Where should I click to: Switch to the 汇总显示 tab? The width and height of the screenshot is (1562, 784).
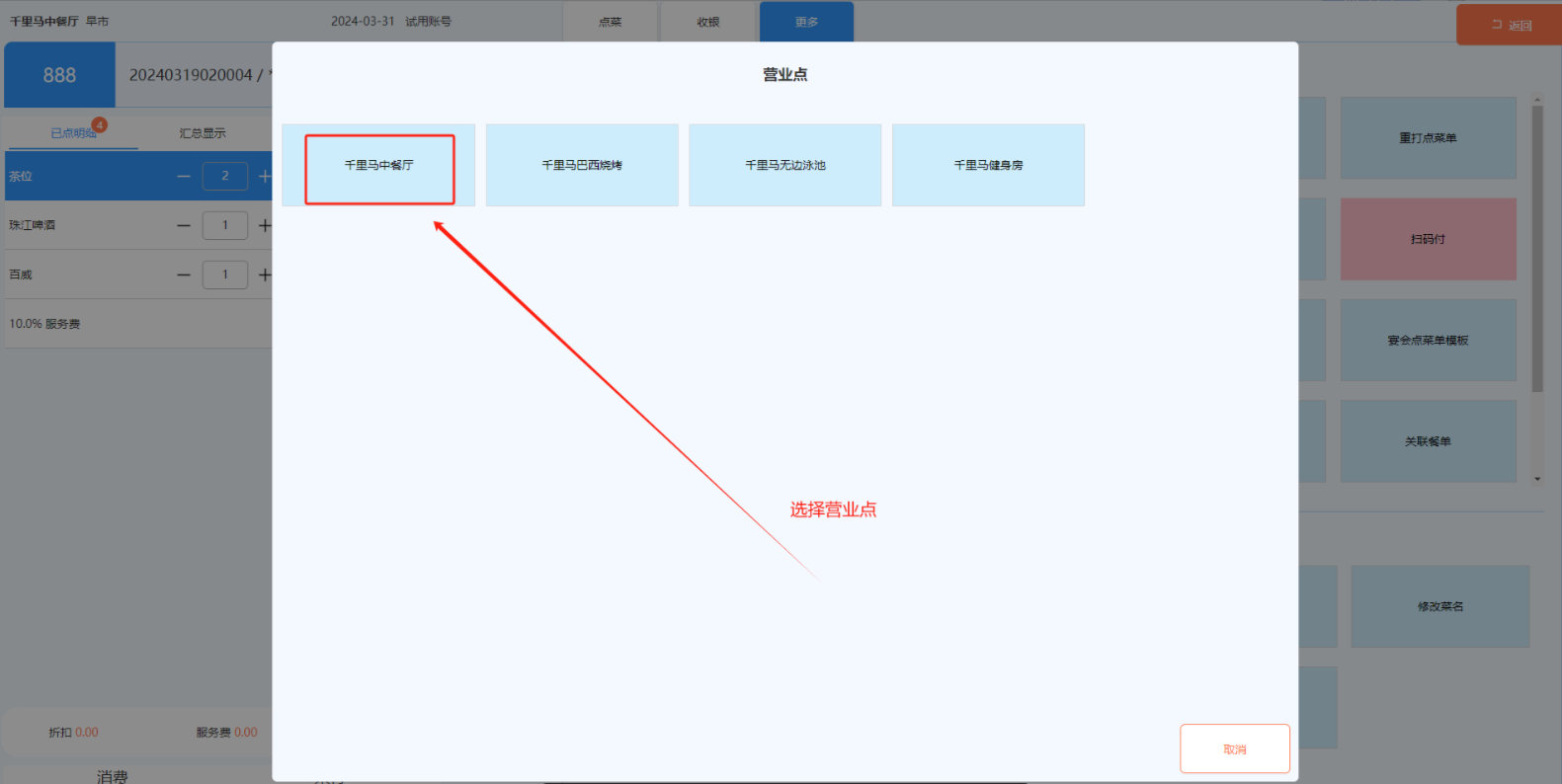(x=203, y=133)
